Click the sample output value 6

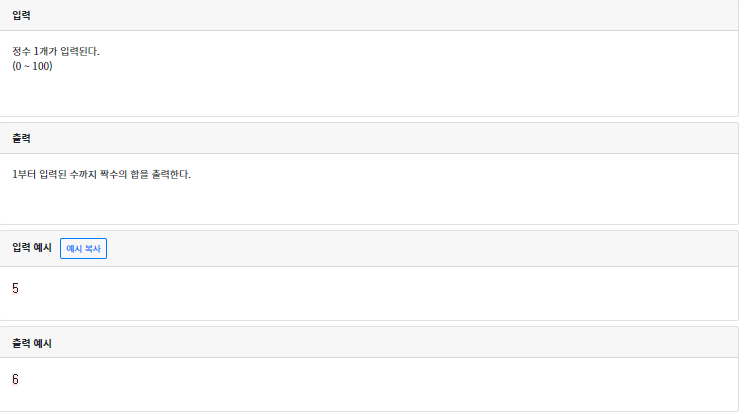[15, 380]
